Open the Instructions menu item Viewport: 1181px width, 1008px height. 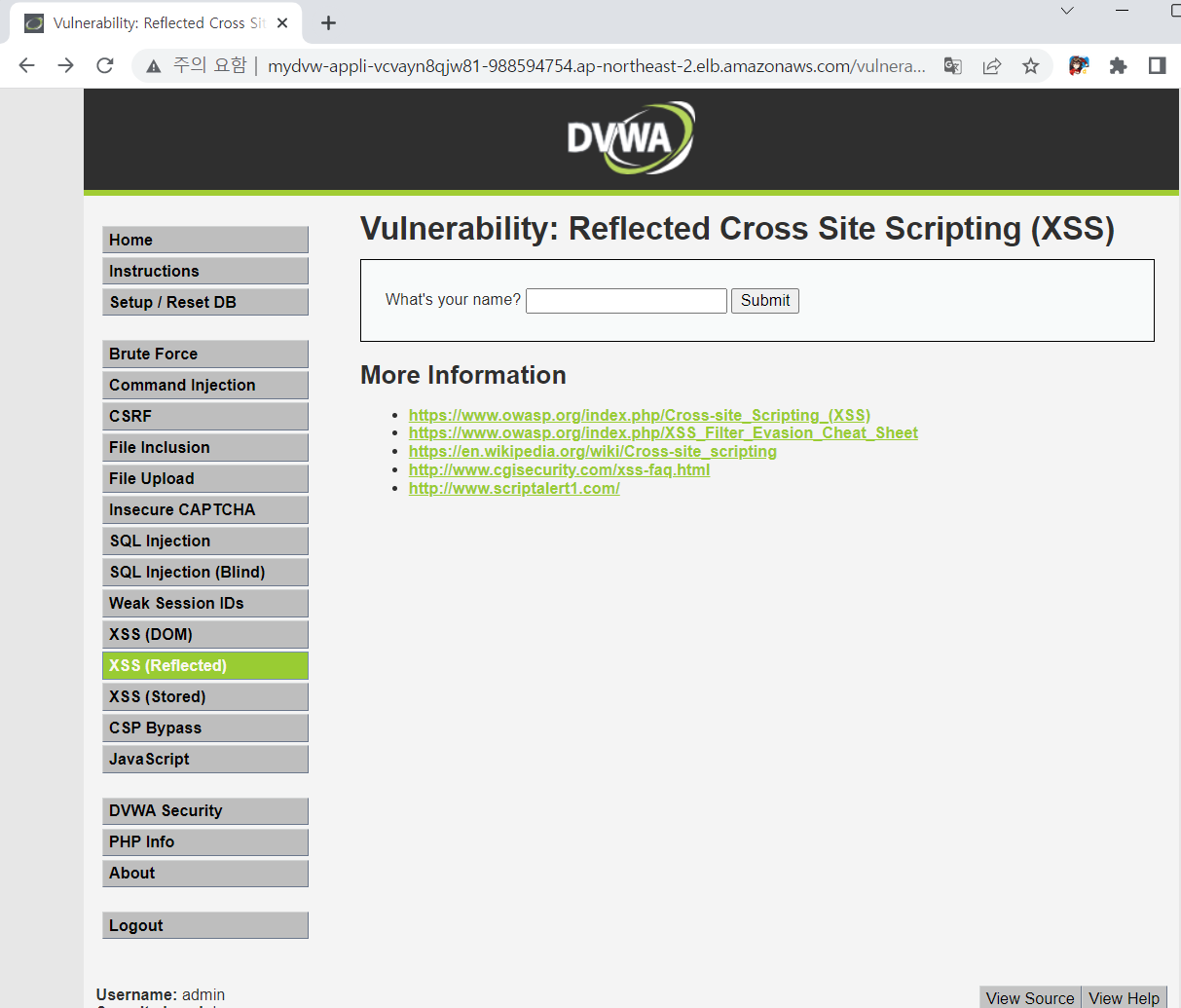pyautogui.click(x=205, y=271)
